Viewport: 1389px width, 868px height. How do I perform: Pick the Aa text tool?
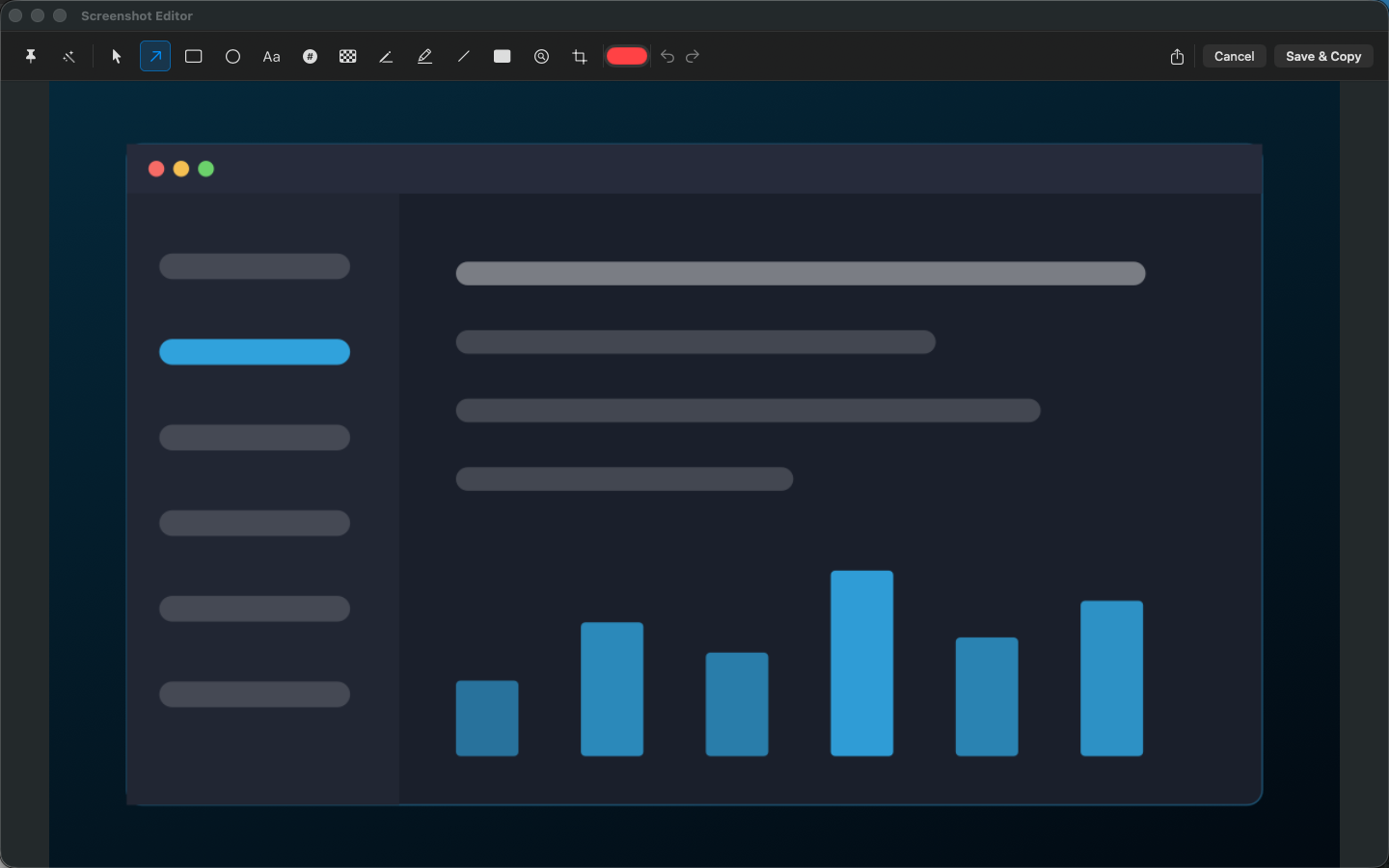tap(271, 57)
